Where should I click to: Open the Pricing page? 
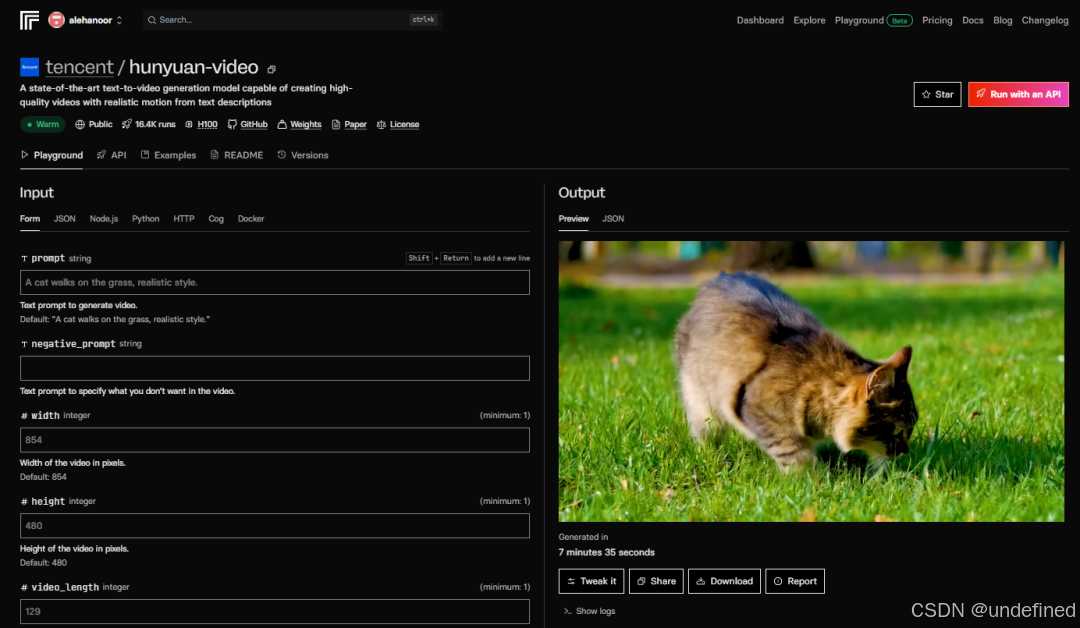point(937,20)
